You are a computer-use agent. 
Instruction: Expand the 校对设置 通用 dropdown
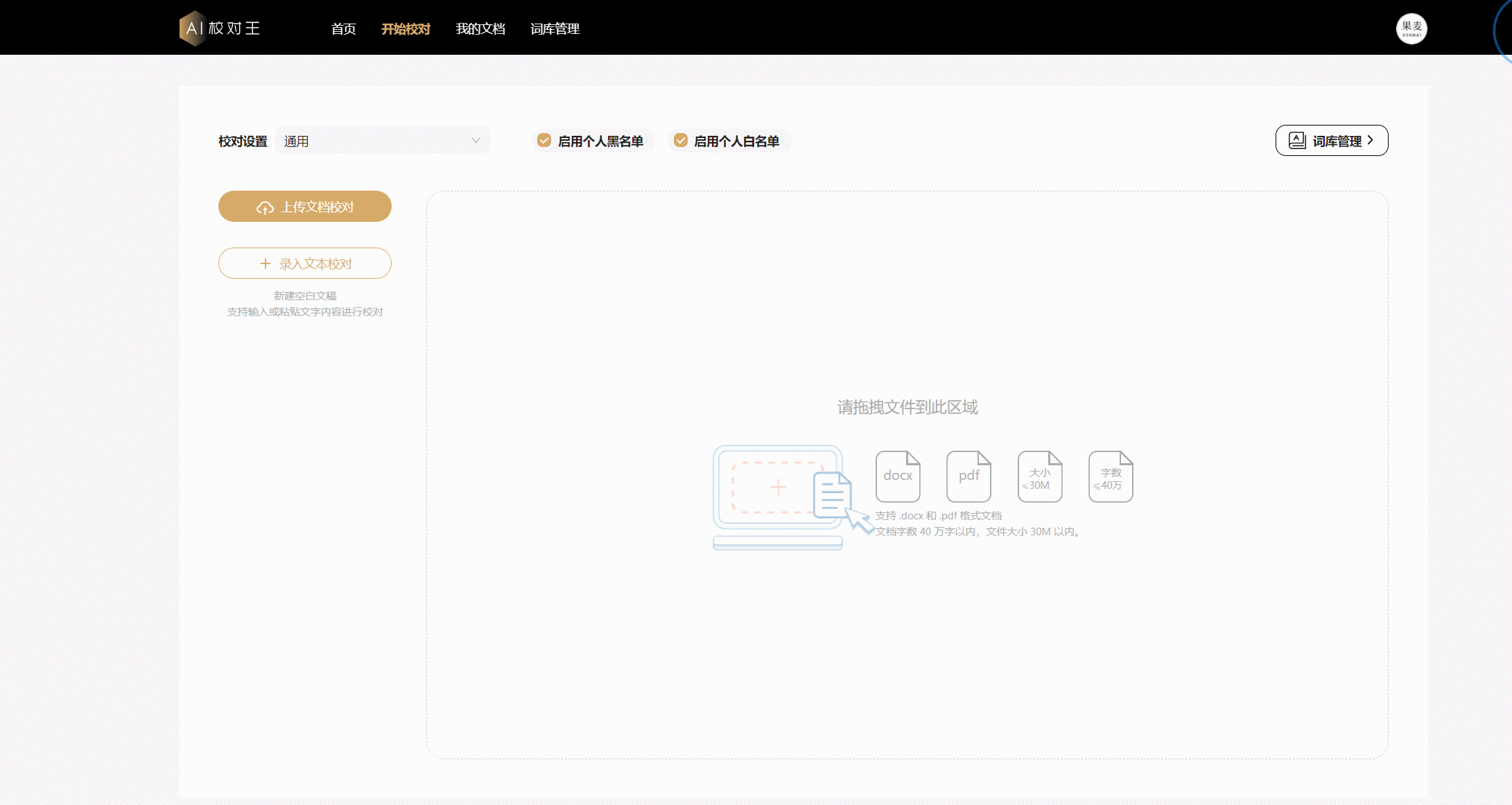click(381, 141)
